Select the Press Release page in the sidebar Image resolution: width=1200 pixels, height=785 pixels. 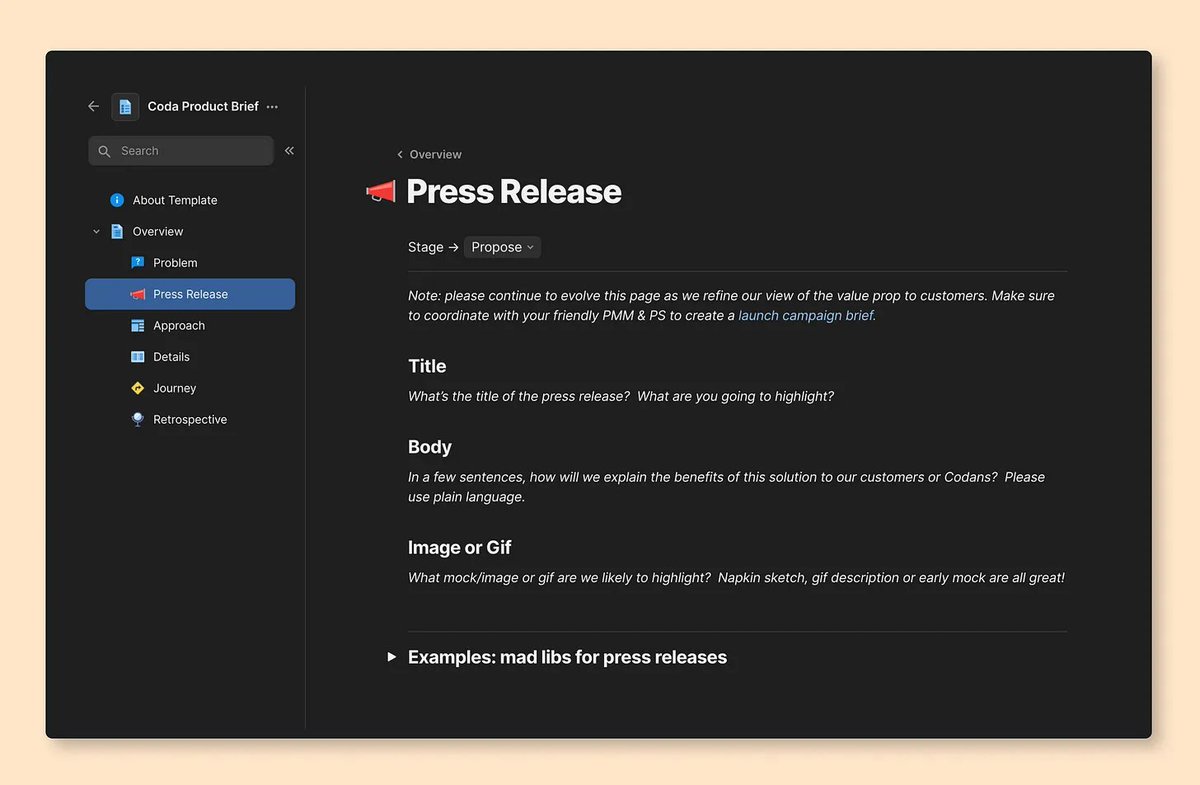click(189, 294)
